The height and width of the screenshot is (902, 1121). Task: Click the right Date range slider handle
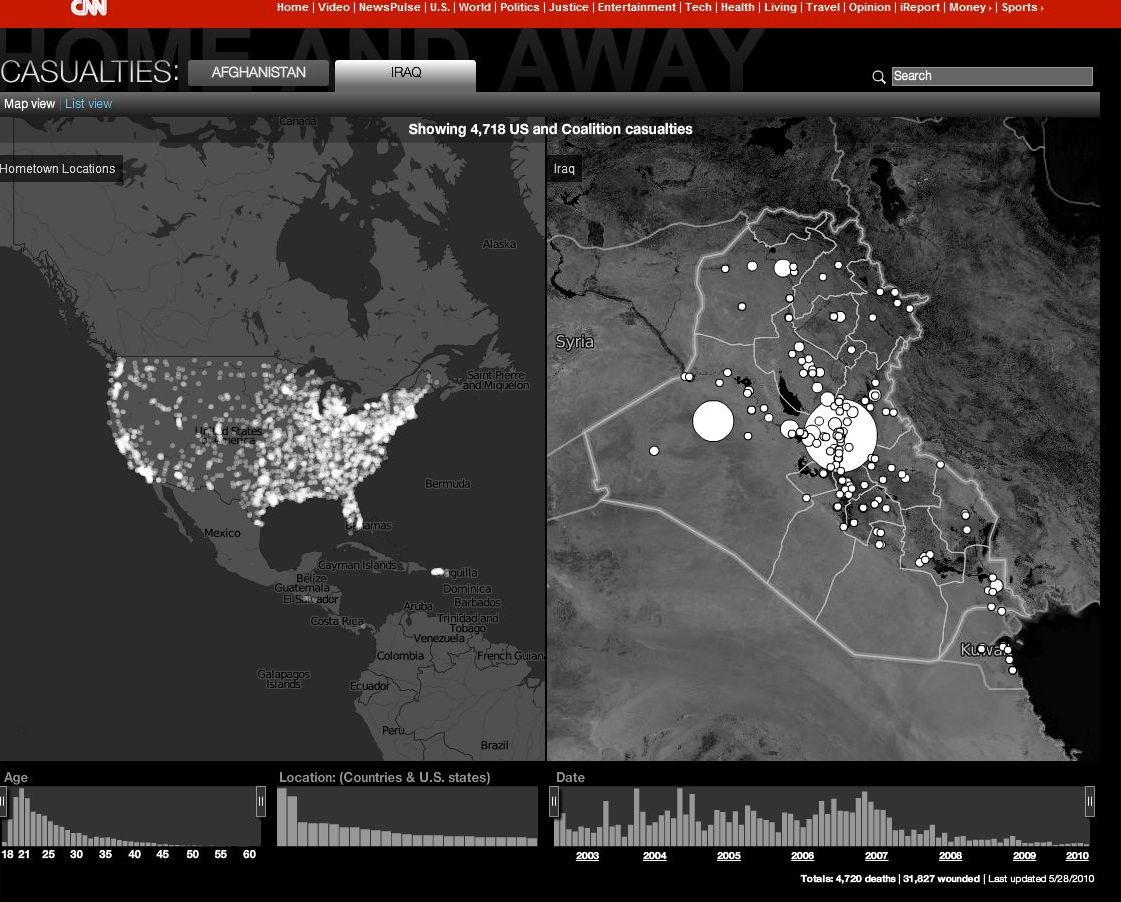pyautogui.click(x=1089, y=799)
